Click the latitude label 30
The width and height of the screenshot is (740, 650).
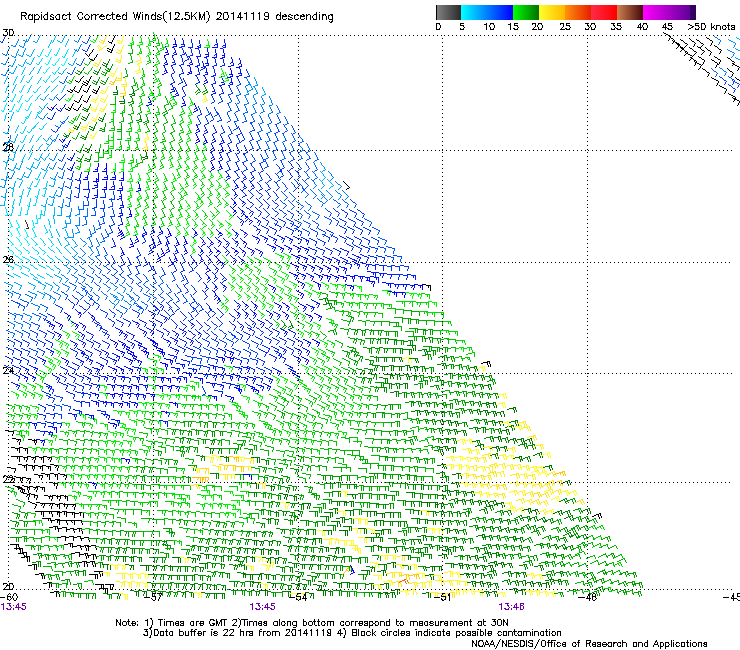(8, 33)
